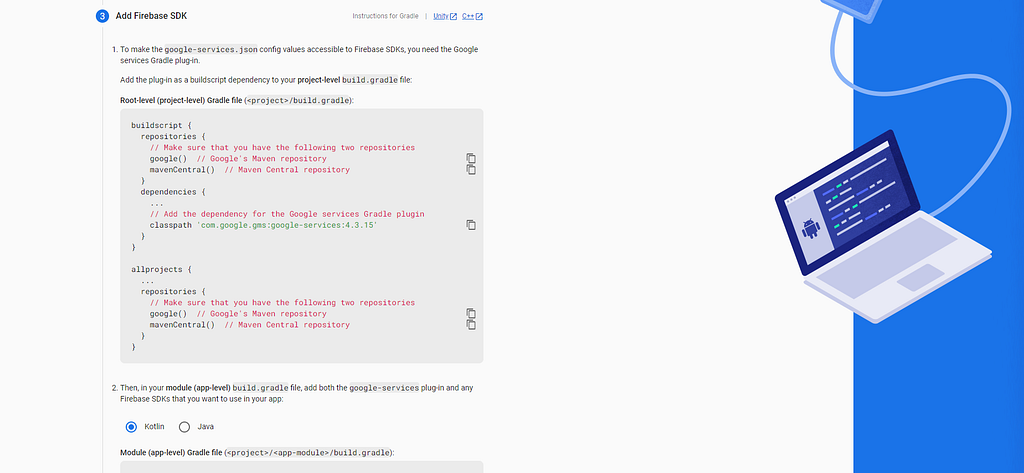This screenshot has height=473, width=1024.
Task: Click the 'dependencies {' code line
Action: (x=173, y=192)
